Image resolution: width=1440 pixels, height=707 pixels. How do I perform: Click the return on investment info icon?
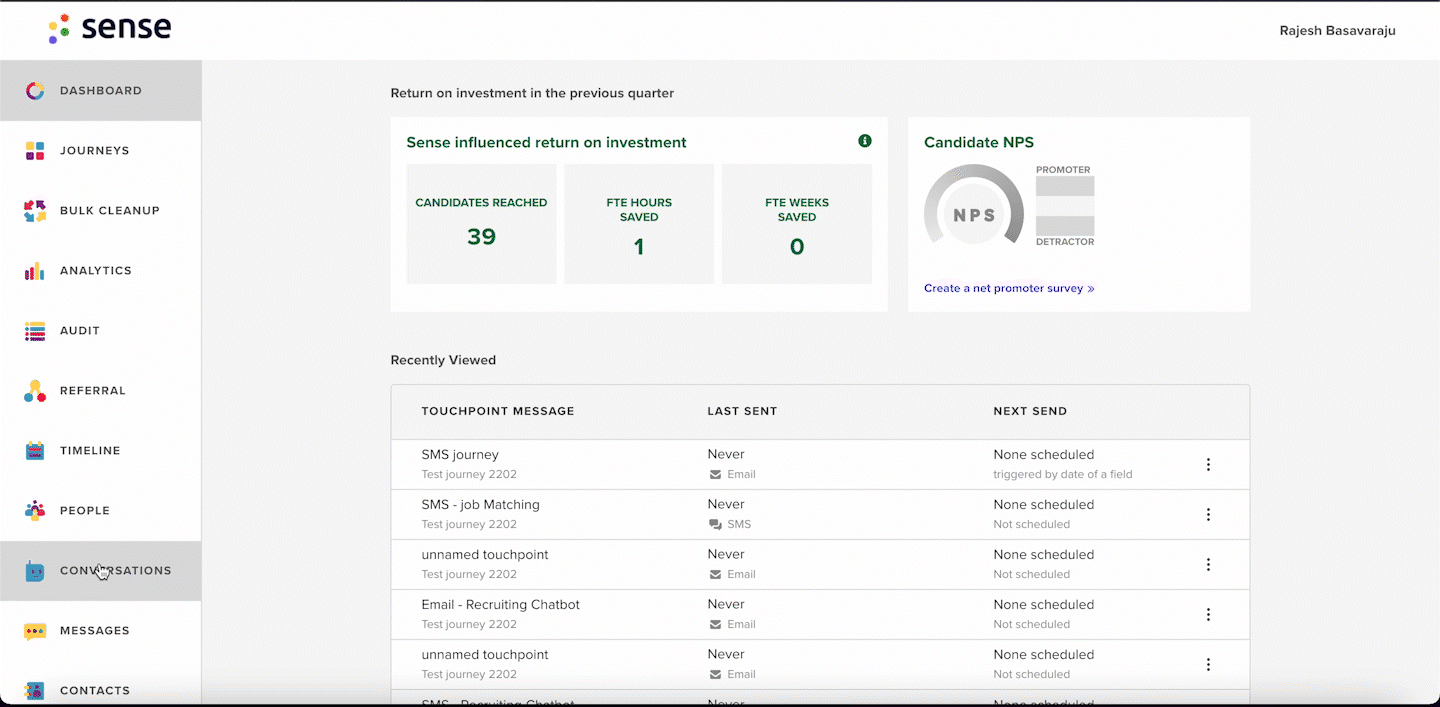point(865,141)
